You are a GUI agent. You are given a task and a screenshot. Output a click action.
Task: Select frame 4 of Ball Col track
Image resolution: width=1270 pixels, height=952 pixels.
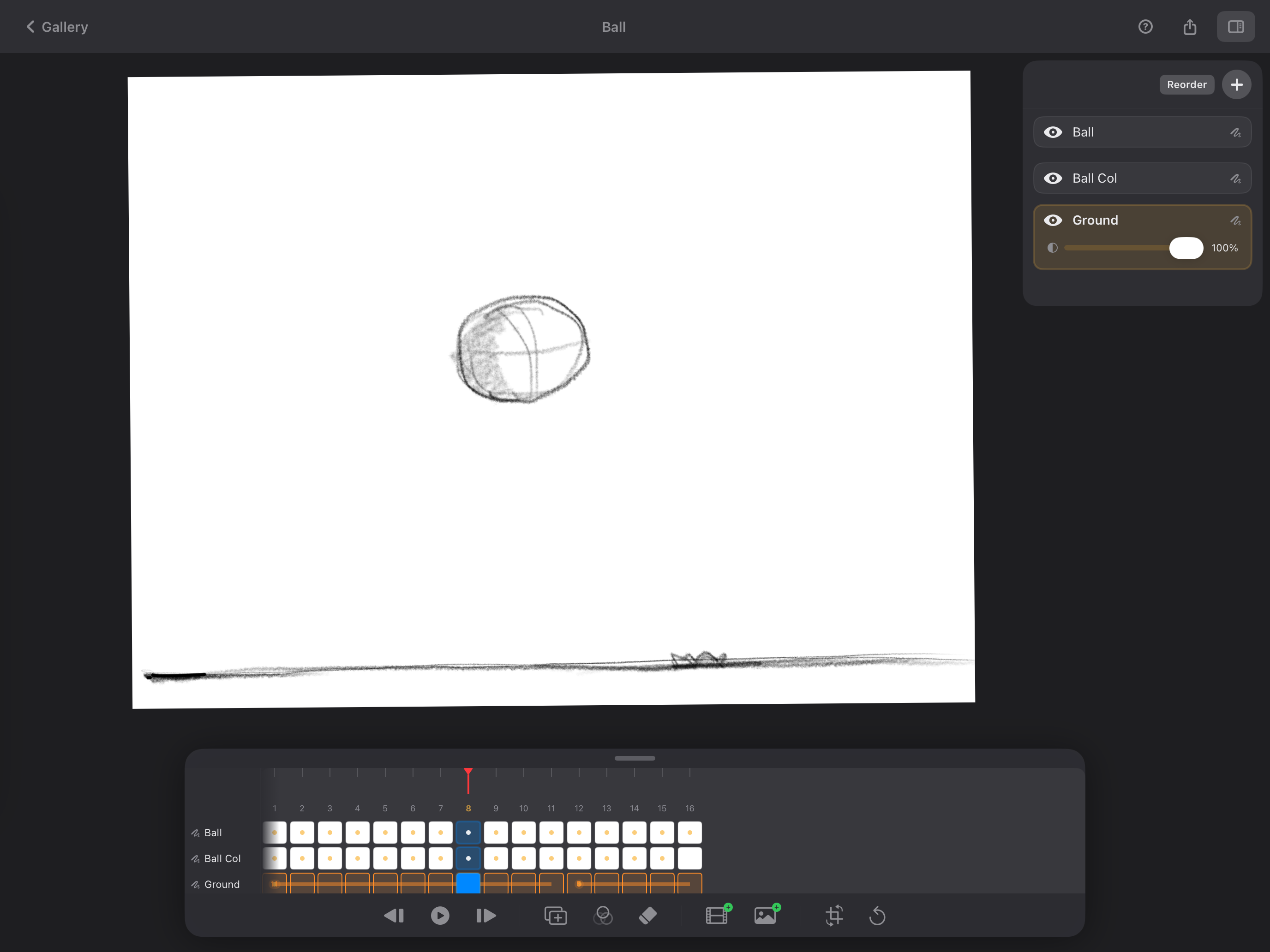coord(358,858)
